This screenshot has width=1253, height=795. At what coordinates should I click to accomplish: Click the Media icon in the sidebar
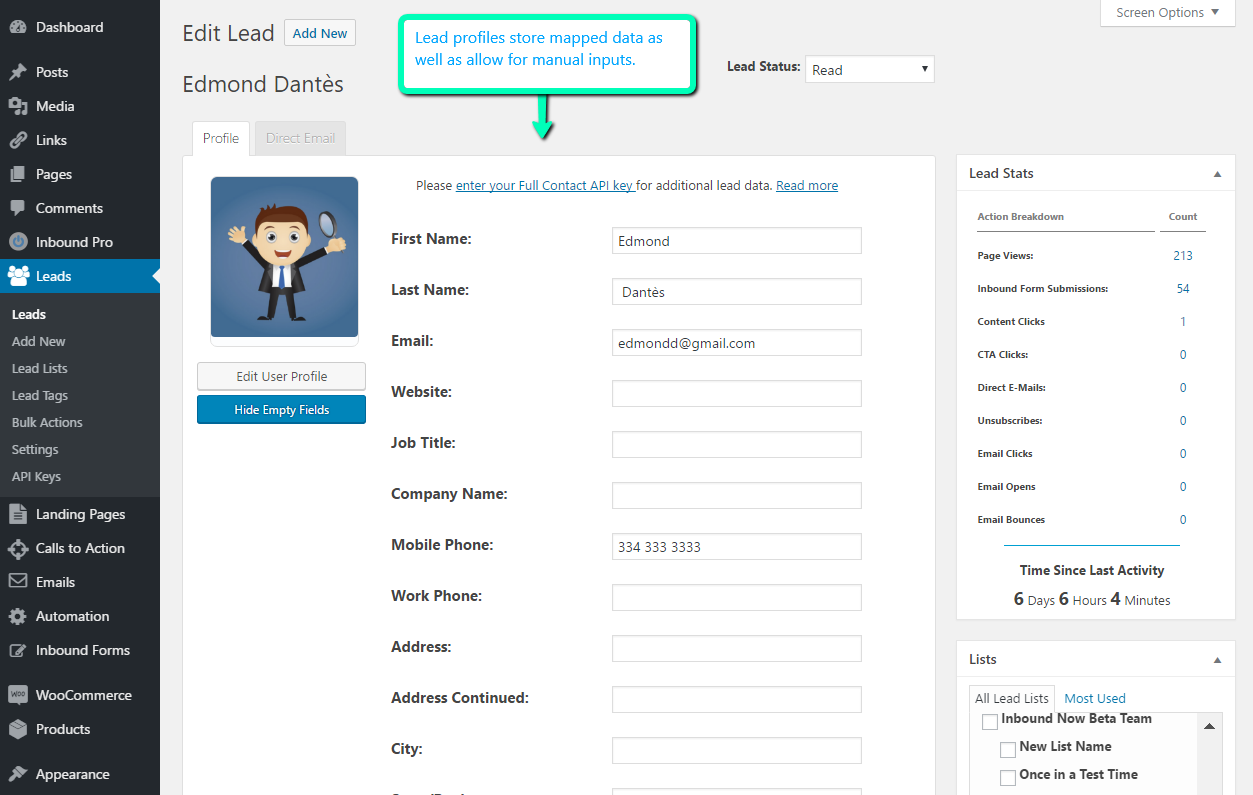pos(17,106)
